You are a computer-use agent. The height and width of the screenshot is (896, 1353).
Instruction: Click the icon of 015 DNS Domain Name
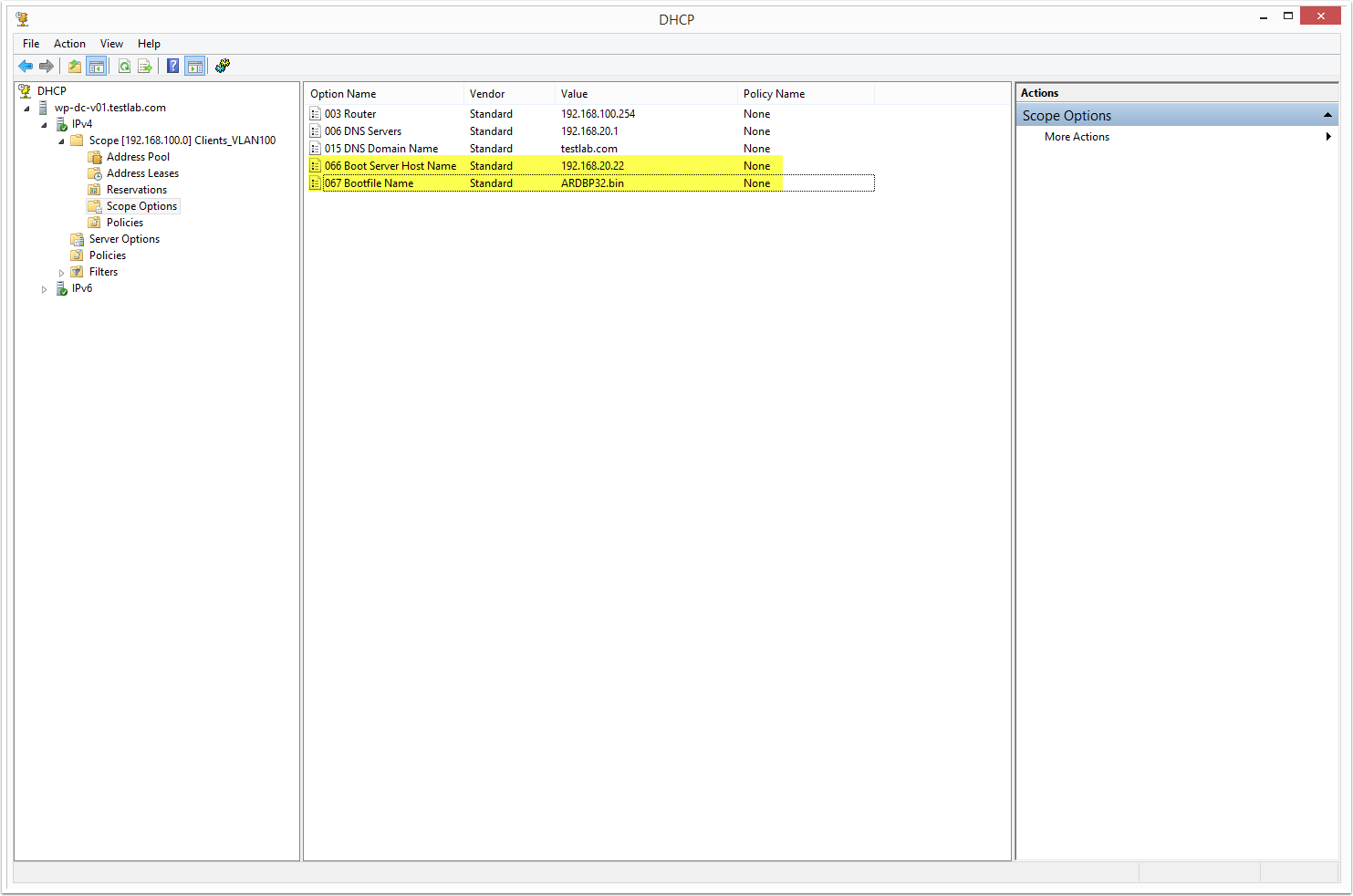pos(315,149)
